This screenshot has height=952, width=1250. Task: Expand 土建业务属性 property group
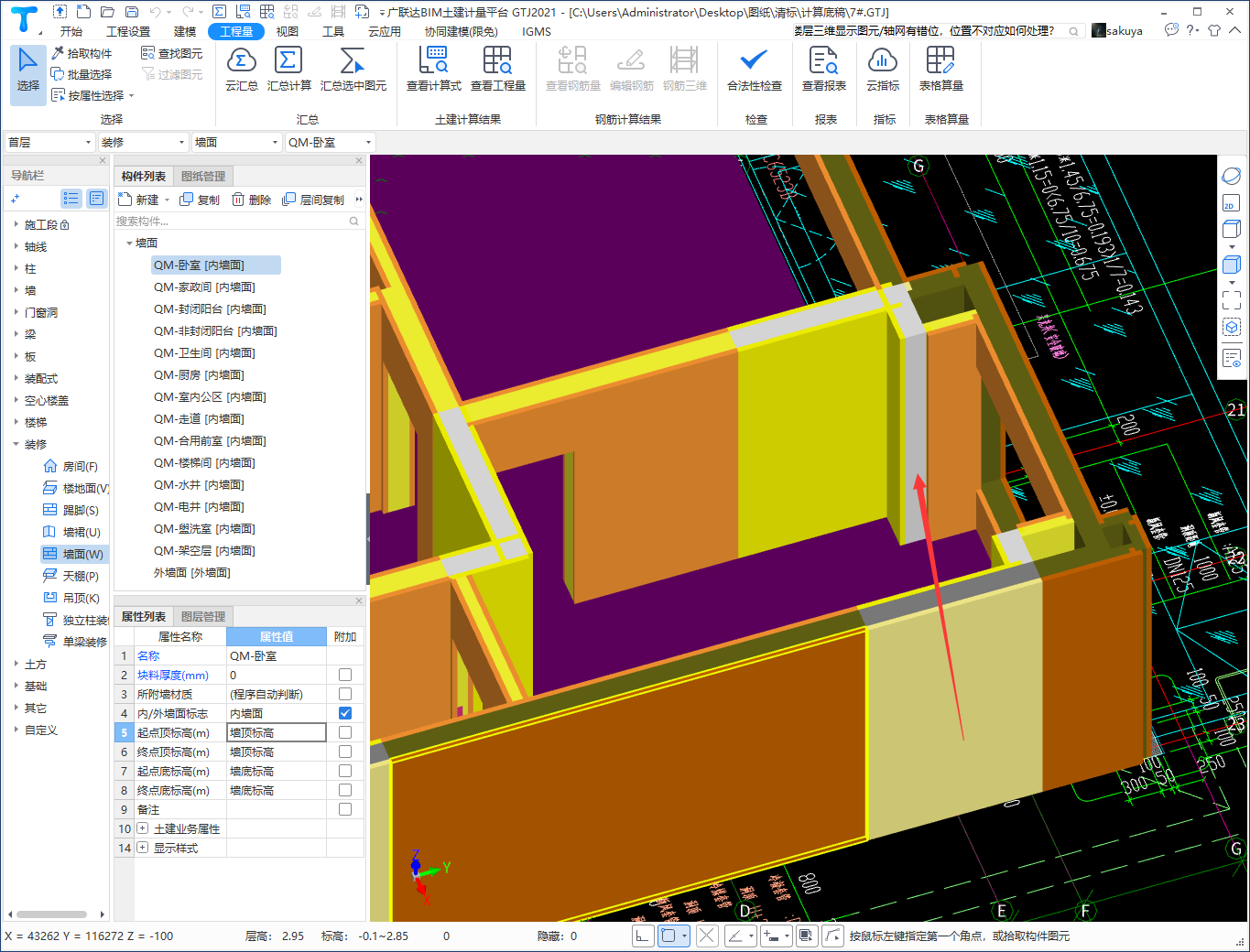click(x=143, y=828)
